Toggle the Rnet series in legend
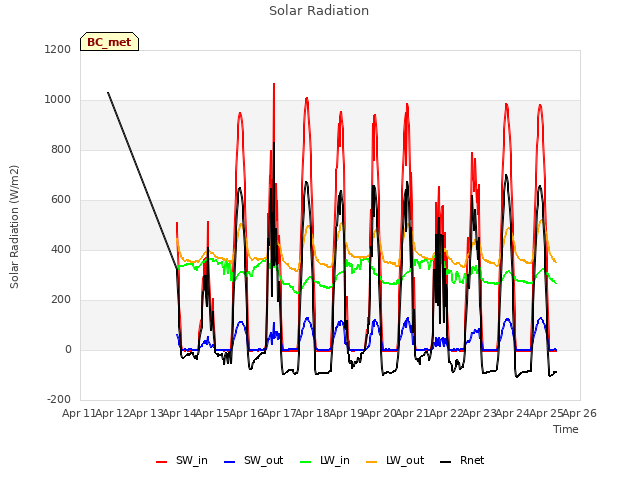This screenshot has width=640, height=480. point(462,460)
